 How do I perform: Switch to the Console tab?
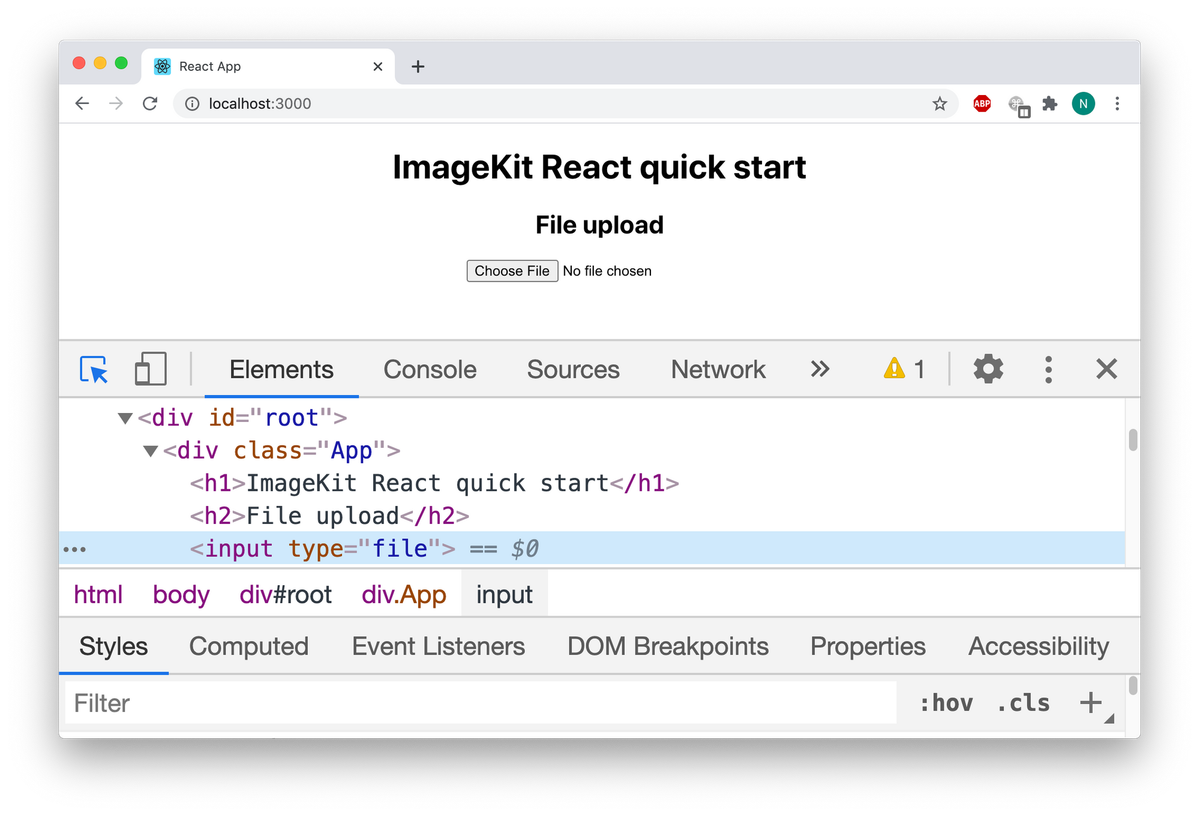click(x=430, y=370)
